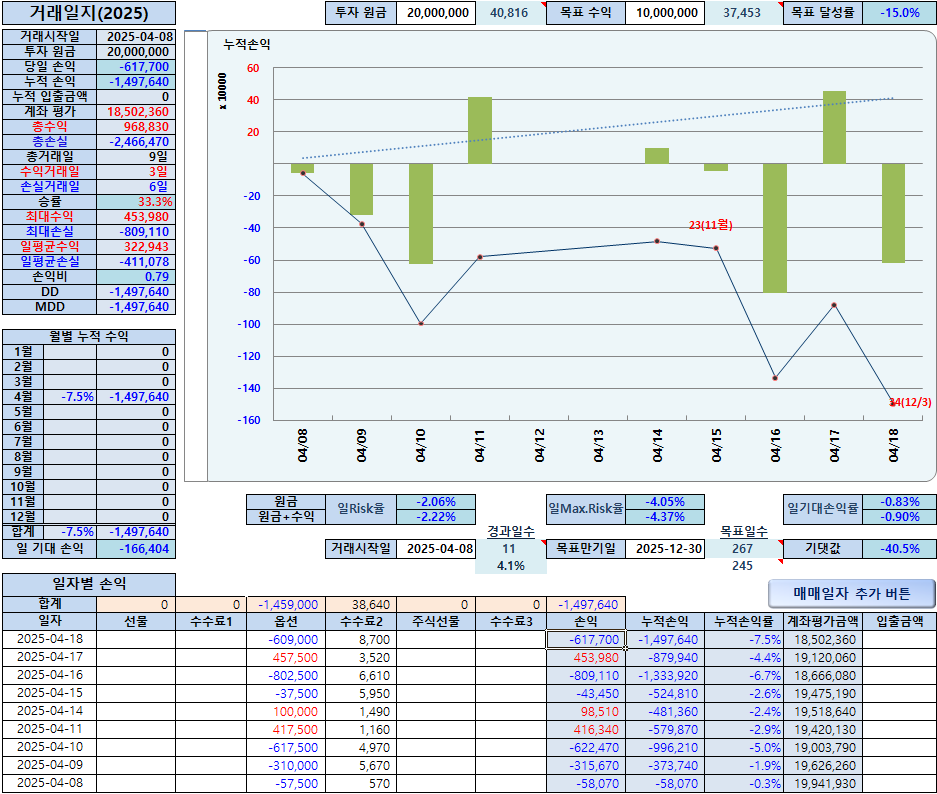Click the 일자별 손익 section header
The width and height of the screenshot is (937, 794).
click(89, 584)
